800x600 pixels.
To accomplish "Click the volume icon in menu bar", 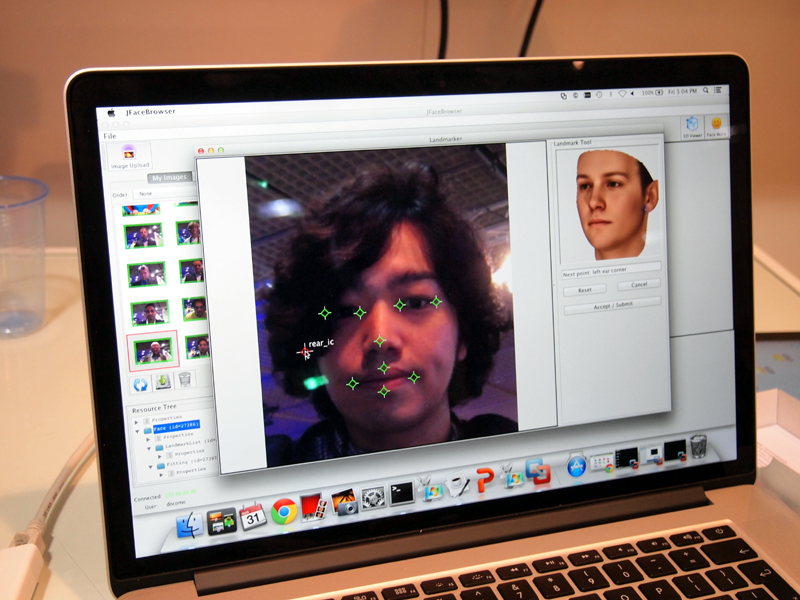I will click(x=633, y=93).
